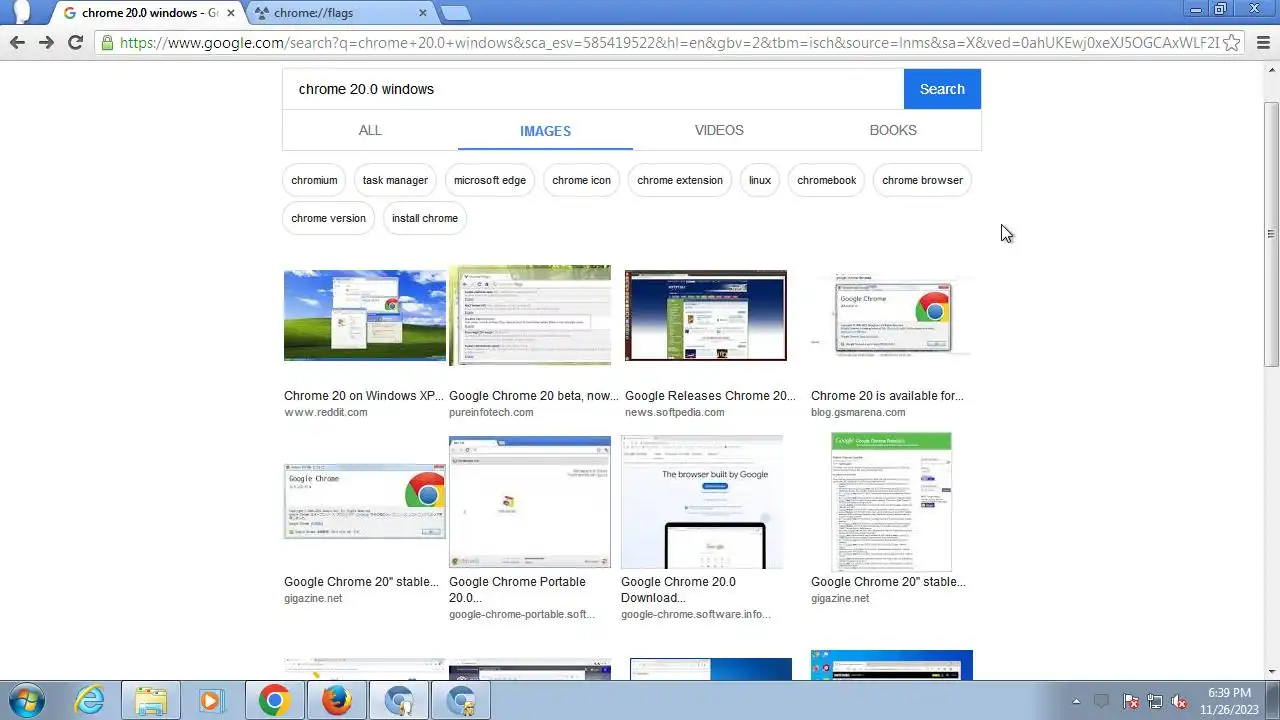Filter by the chrome browser chip
The image size is (1280, 720).
tap(922, 180)
